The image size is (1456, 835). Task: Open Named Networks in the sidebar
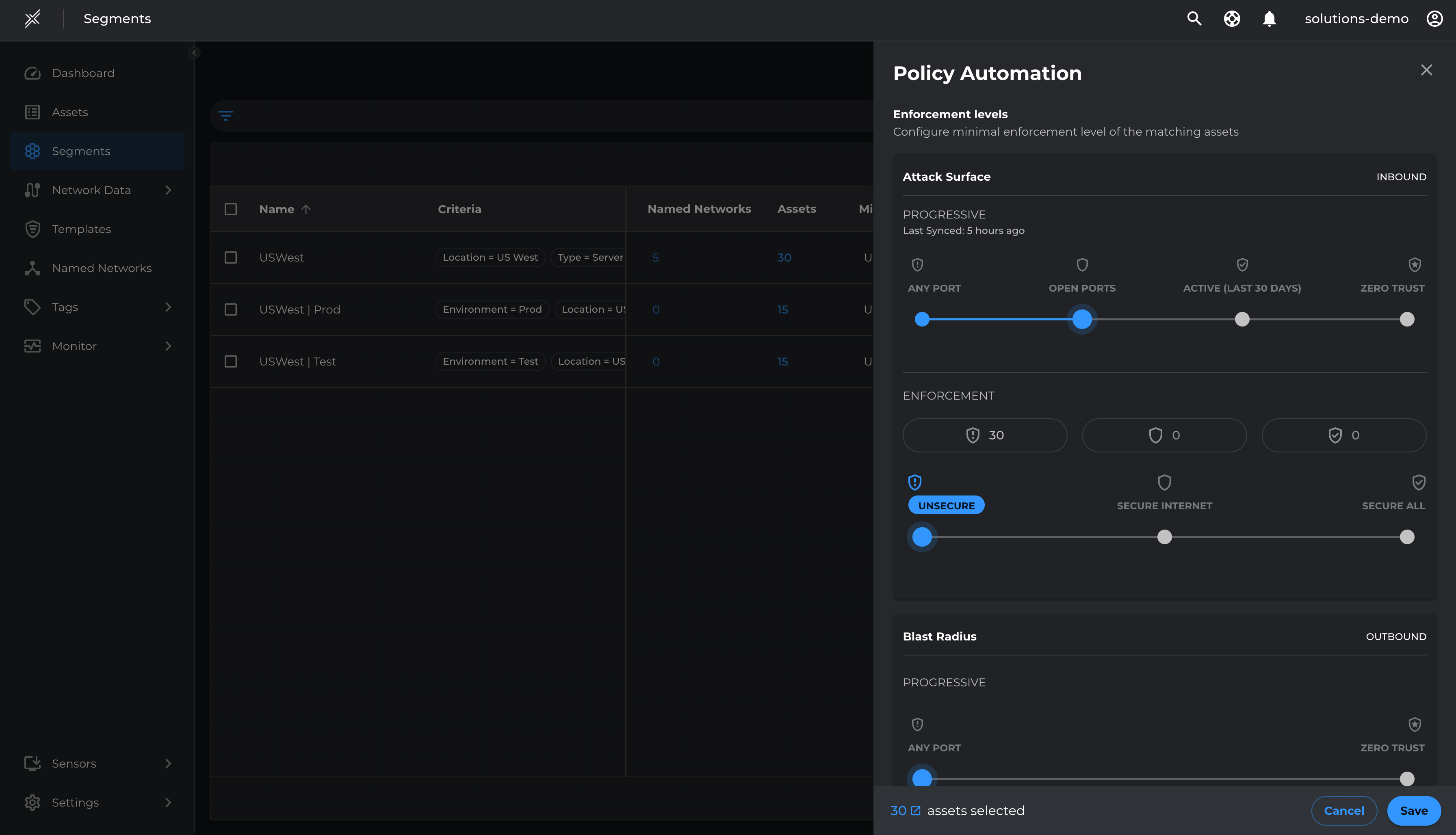click(x=102, y=268)
